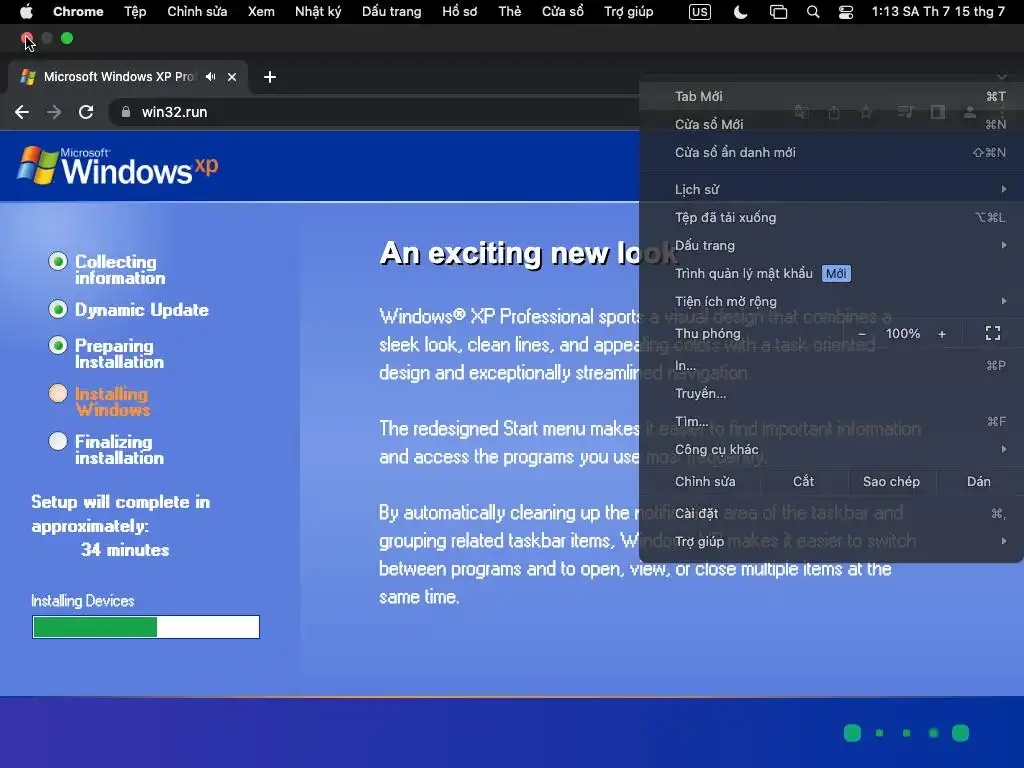Image resolution: width=1024 pixels, height=768 pixels.
Task: Click Preparing Installation setup step
Action: tap(107, 353)
